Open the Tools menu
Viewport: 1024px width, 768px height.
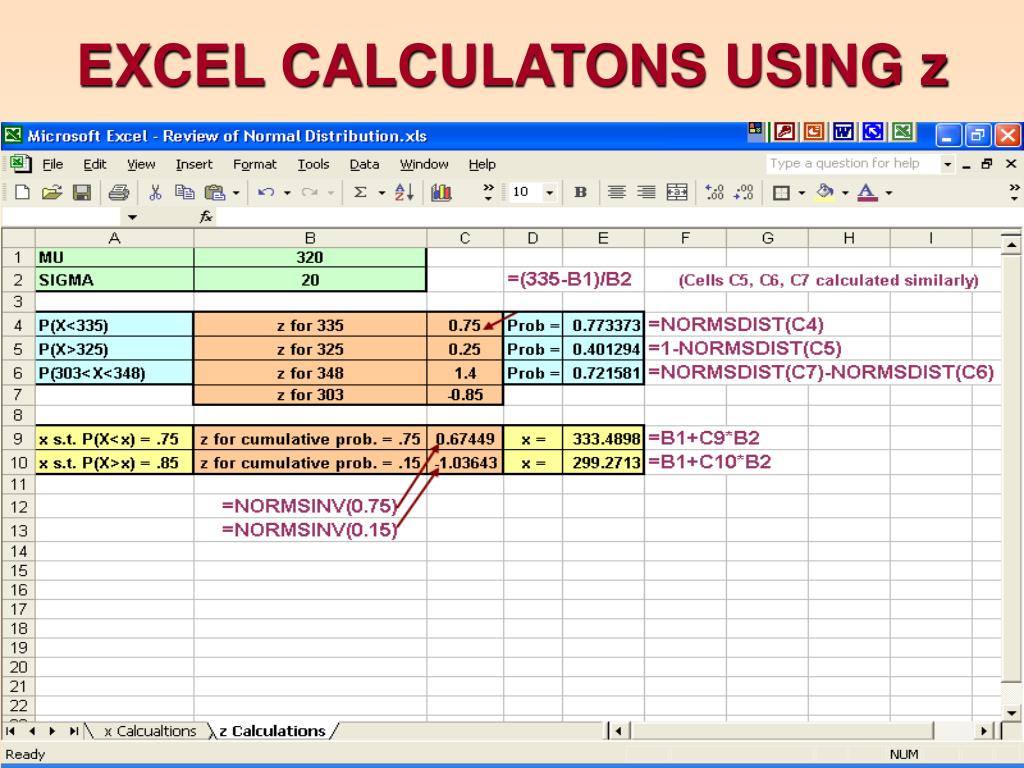tap(313, 165)
